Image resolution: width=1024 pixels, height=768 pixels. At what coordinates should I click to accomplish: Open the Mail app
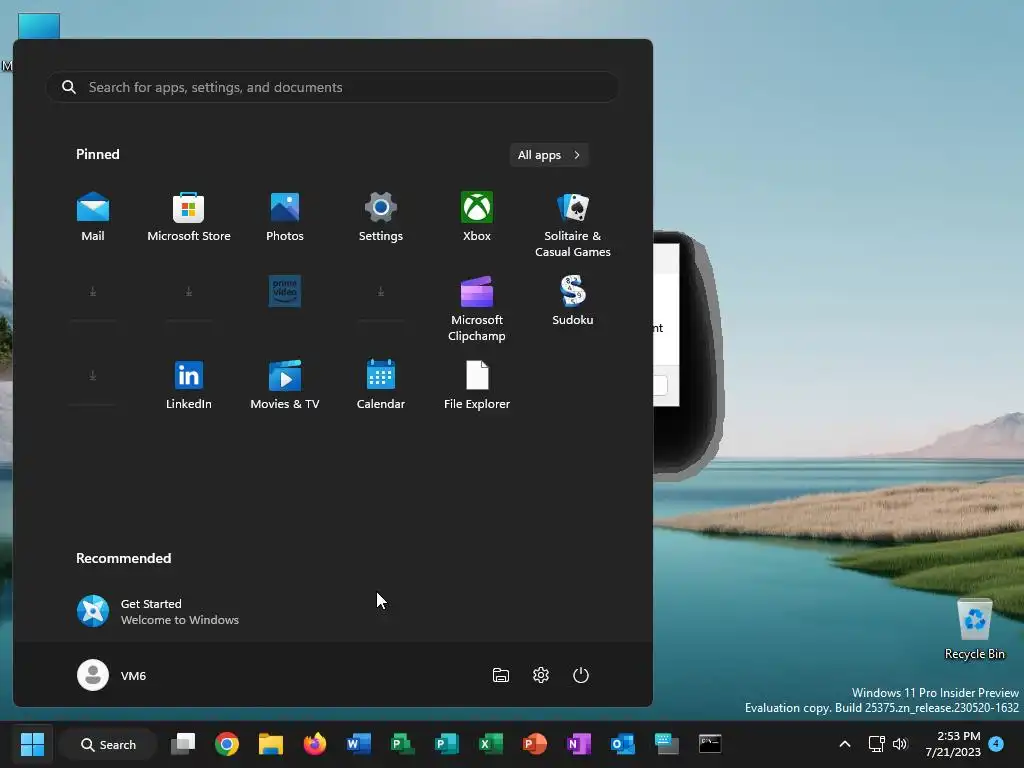pos(93,217)
